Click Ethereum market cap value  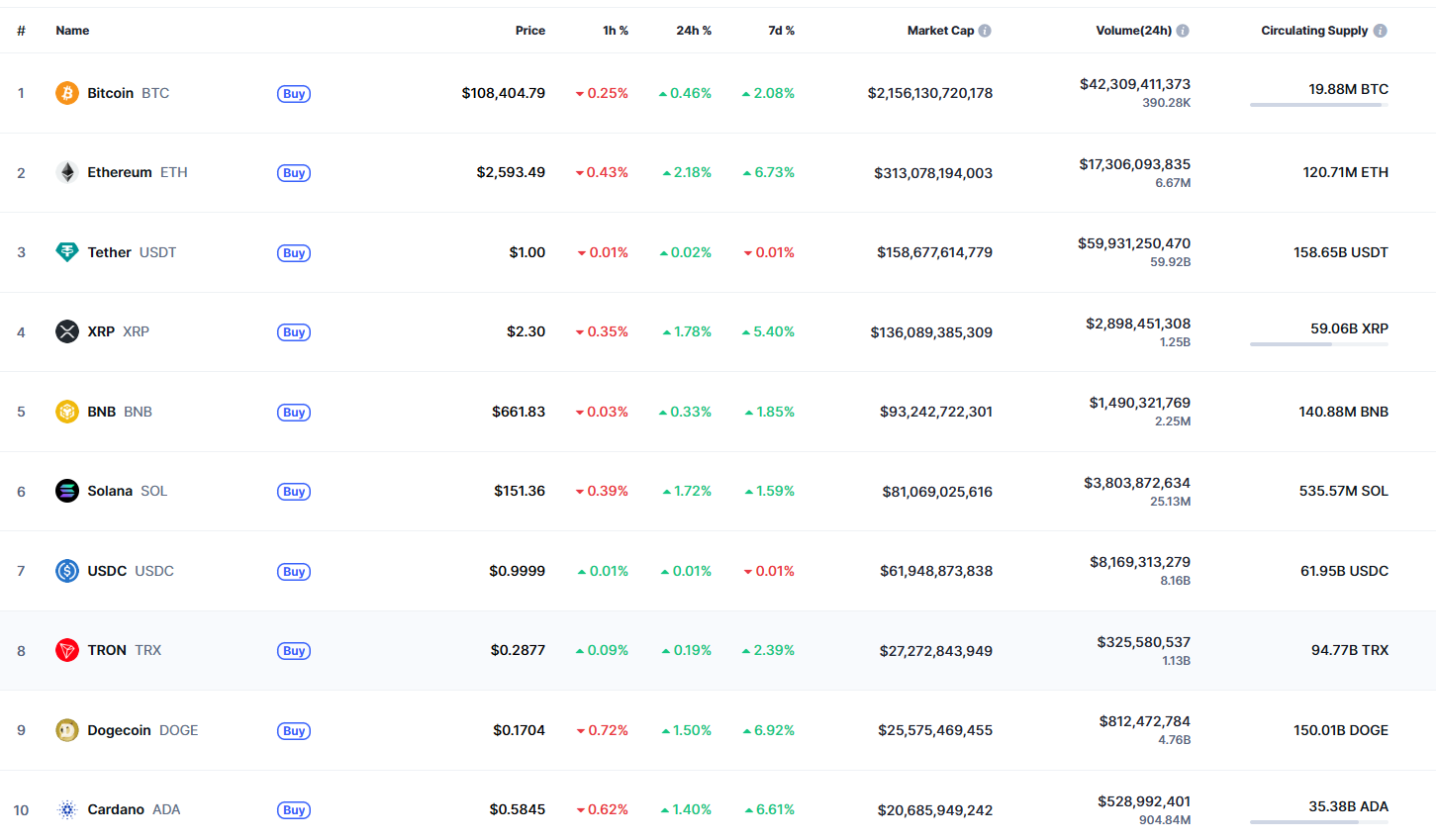[933, 173]
